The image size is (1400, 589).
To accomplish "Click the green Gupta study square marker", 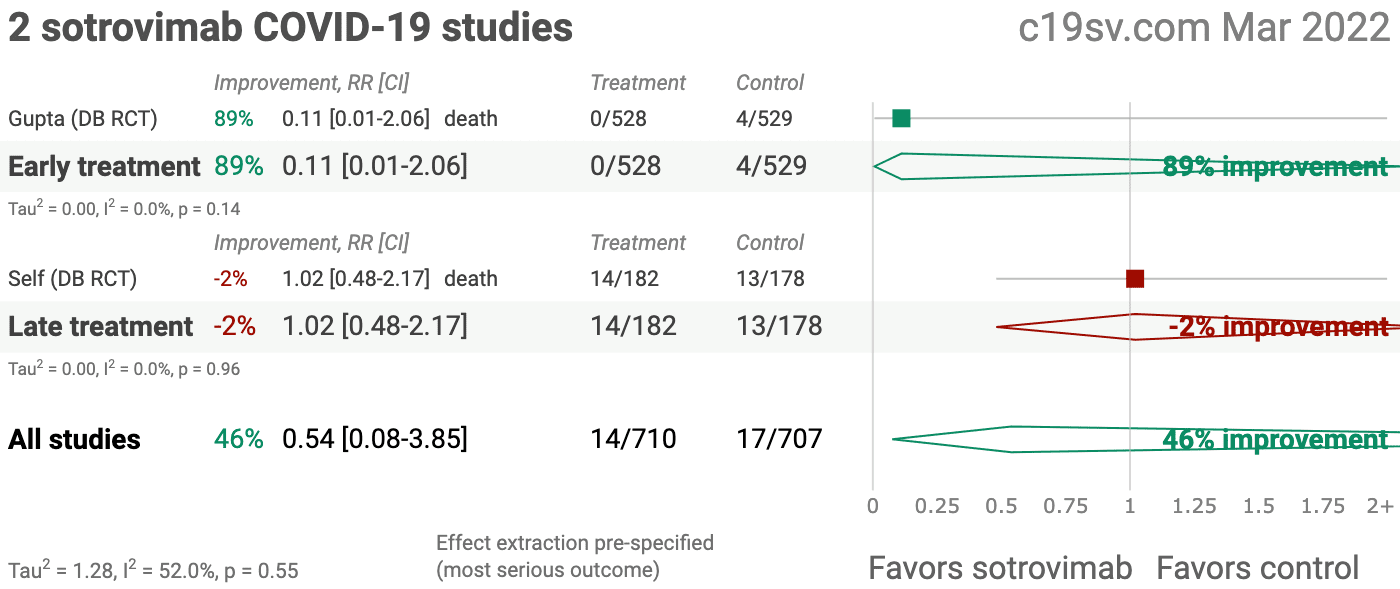I will (x=901, y=119).
